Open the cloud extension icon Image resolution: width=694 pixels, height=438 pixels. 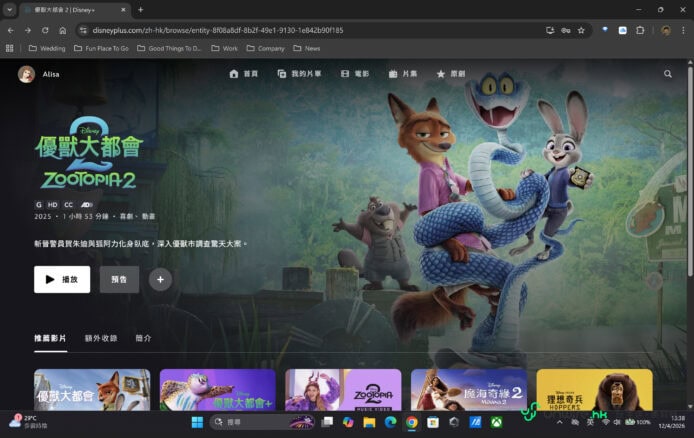(x=622, y=31)
